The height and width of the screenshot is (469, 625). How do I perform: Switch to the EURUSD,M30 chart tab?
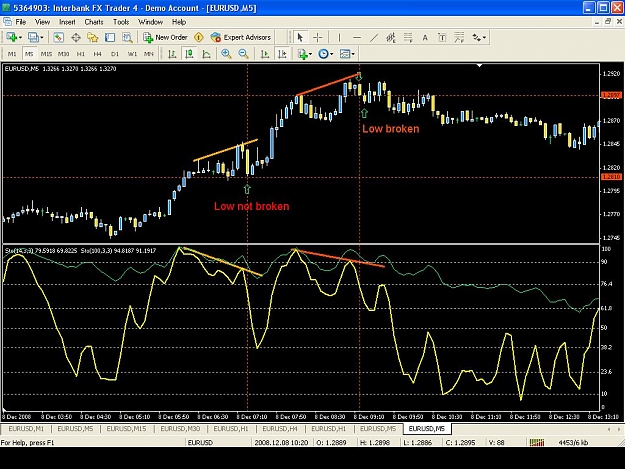180,429
